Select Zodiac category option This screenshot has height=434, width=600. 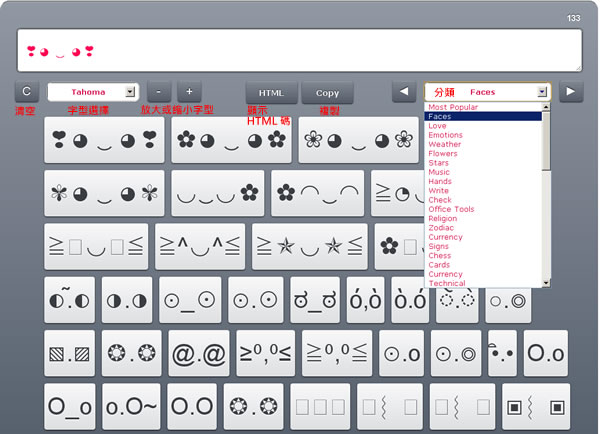(442, 228)
